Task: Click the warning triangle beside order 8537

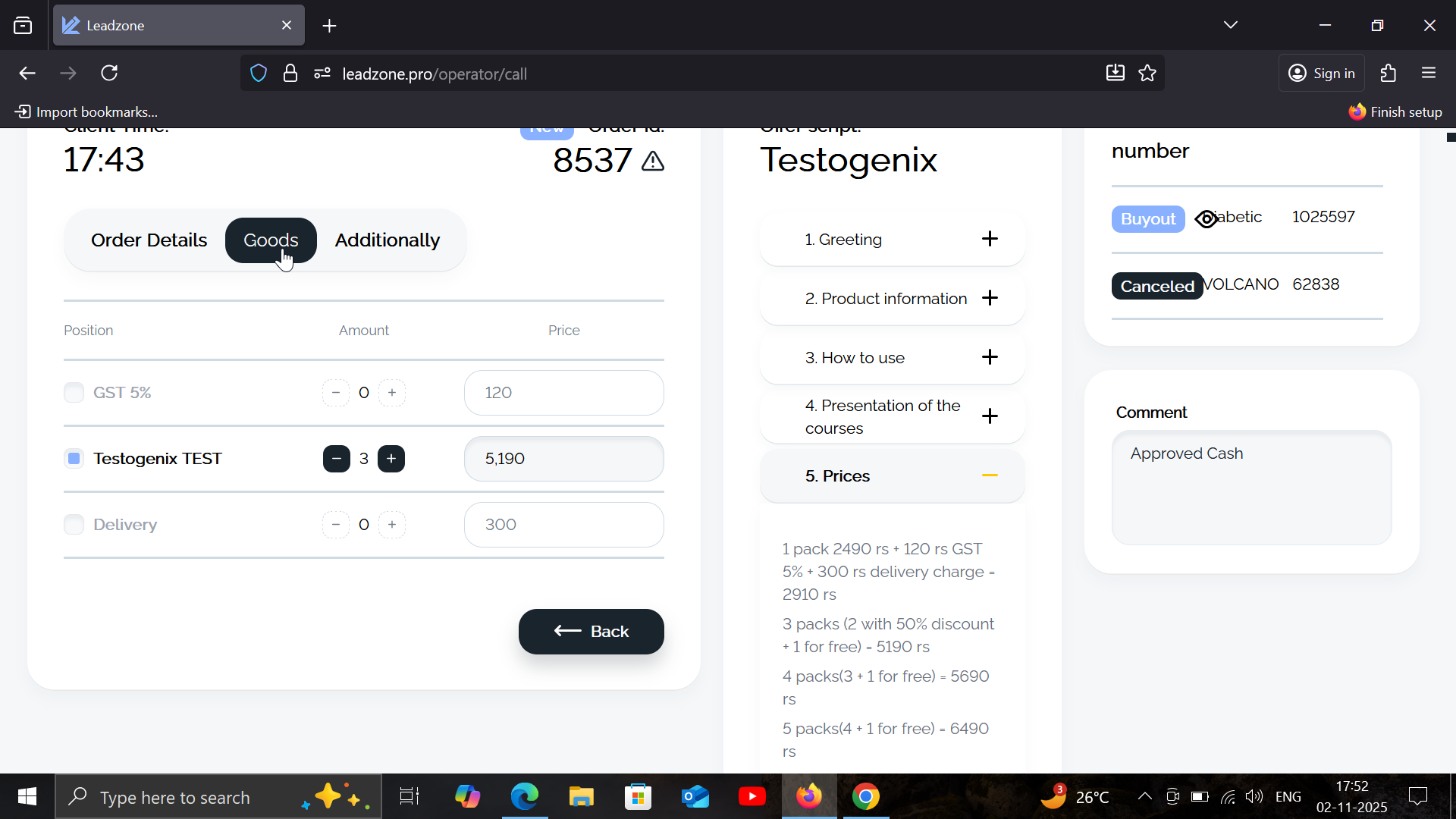Action: (x=653, y=161)
